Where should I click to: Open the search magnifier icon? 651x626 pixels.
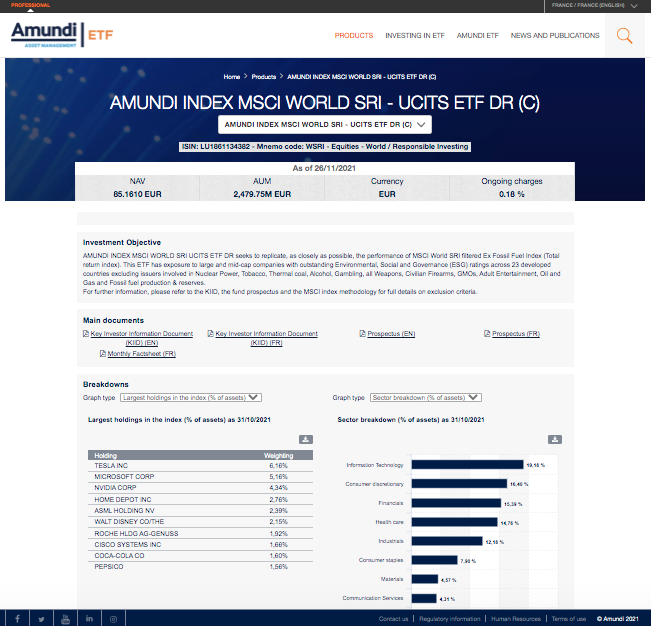624,36
